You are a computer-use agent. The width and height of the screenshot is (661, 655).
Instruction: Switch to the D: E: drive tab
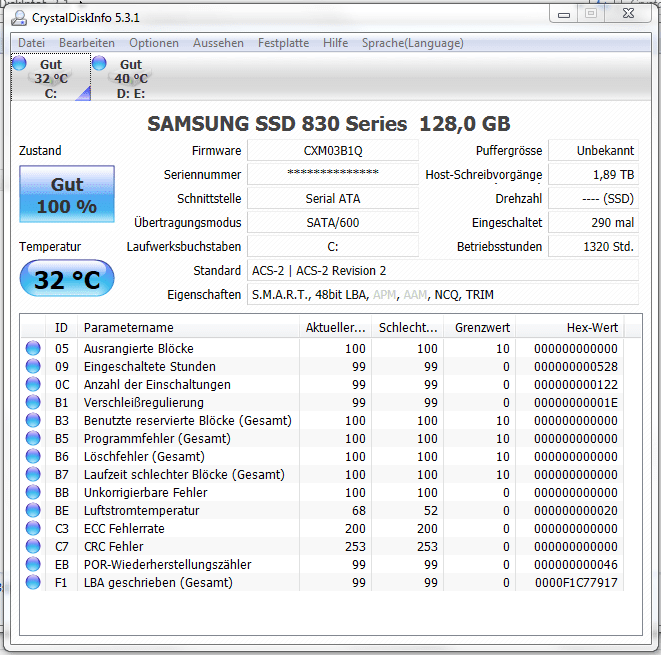(x=131, y=77)
